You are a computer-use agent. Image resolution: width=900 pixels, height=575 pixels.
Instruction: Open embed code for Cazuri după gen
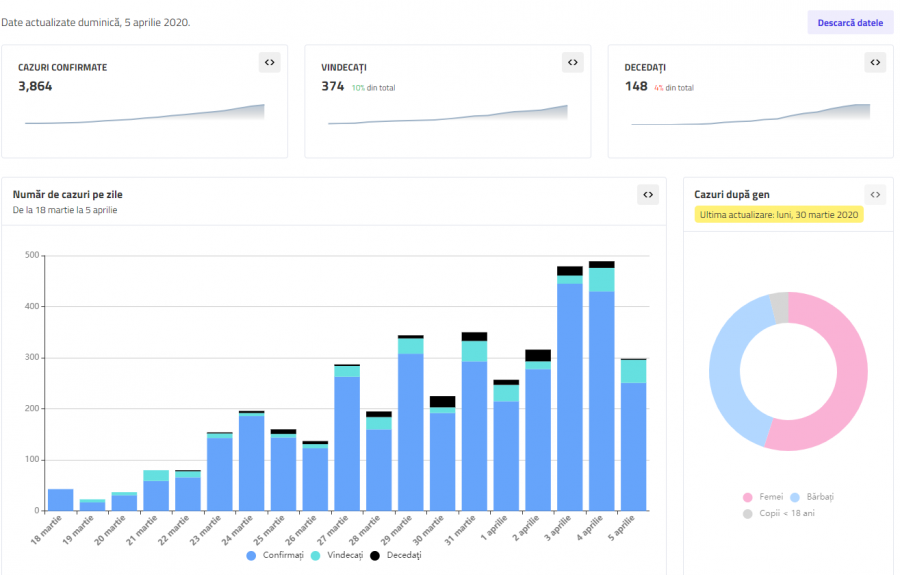click(x=875, y=195)
